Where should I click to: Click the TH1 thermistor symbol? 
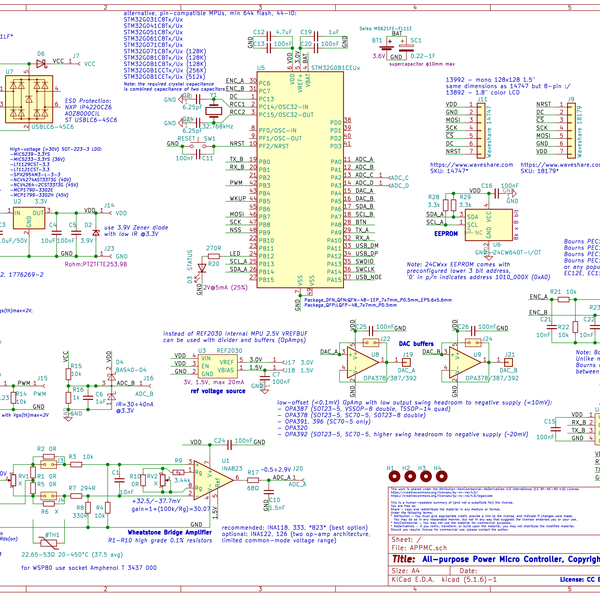click(49, 542)
